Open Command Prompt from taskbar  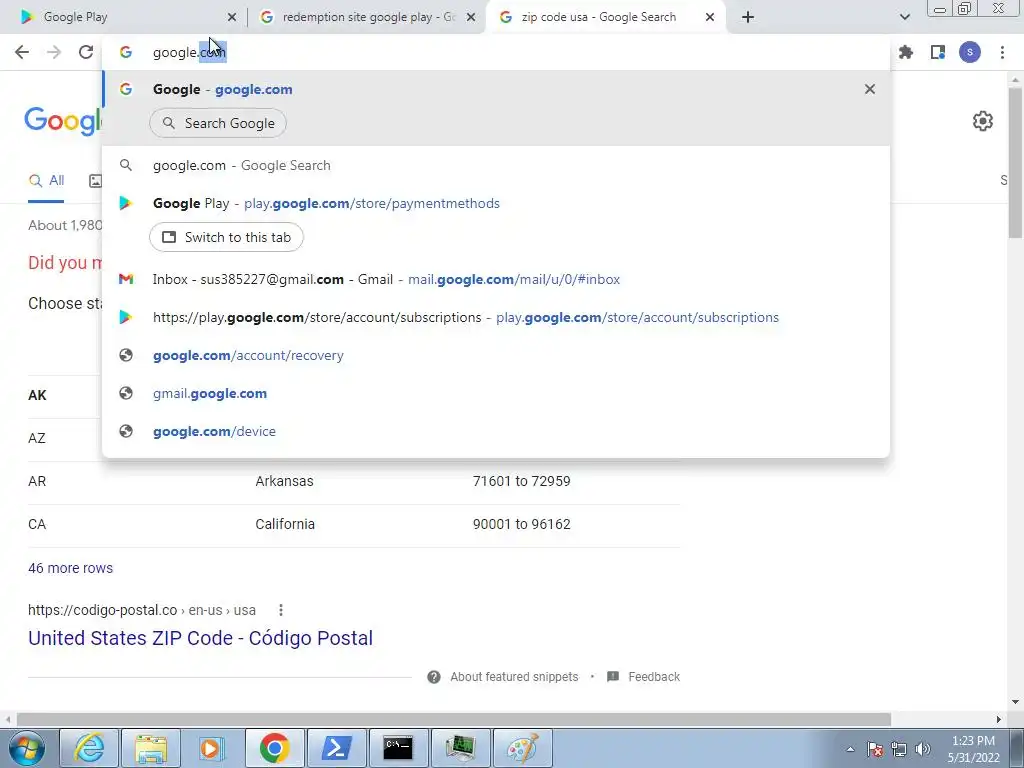pyautogui.click(x=398, y=748)
